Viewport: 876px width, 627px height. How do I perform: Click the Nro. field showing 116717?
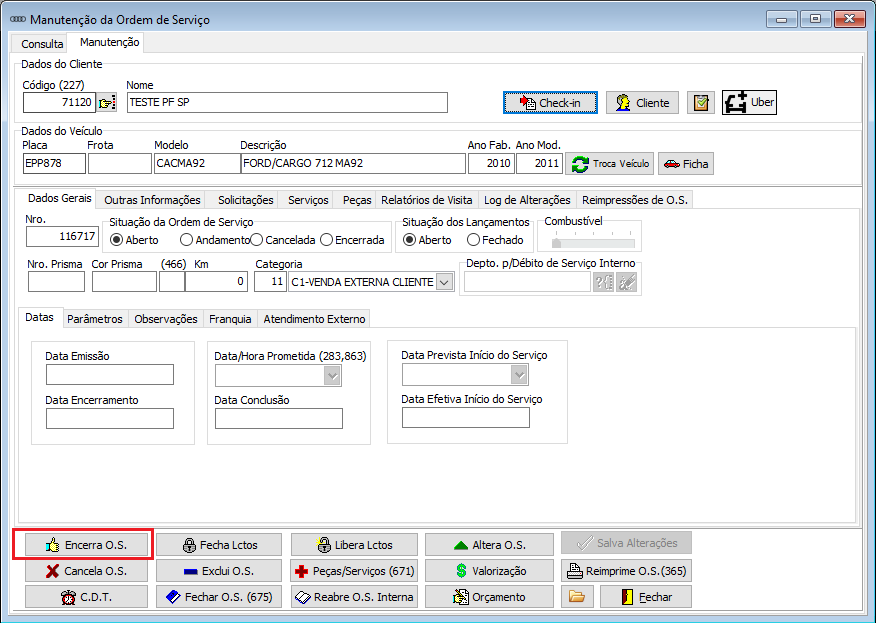coord(62,236)
